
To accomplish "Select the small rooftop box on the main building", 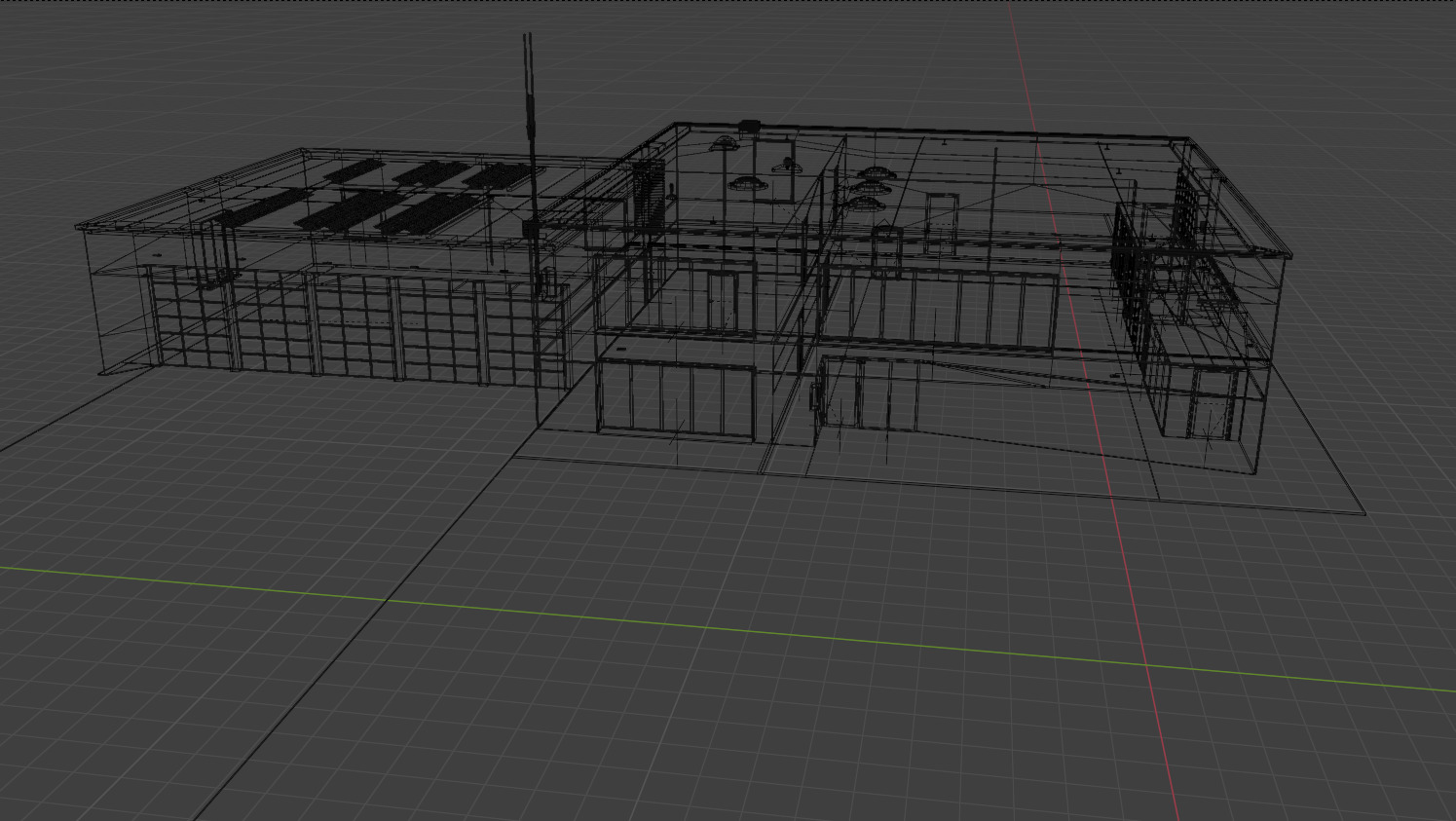I will [x=749, y=125].
